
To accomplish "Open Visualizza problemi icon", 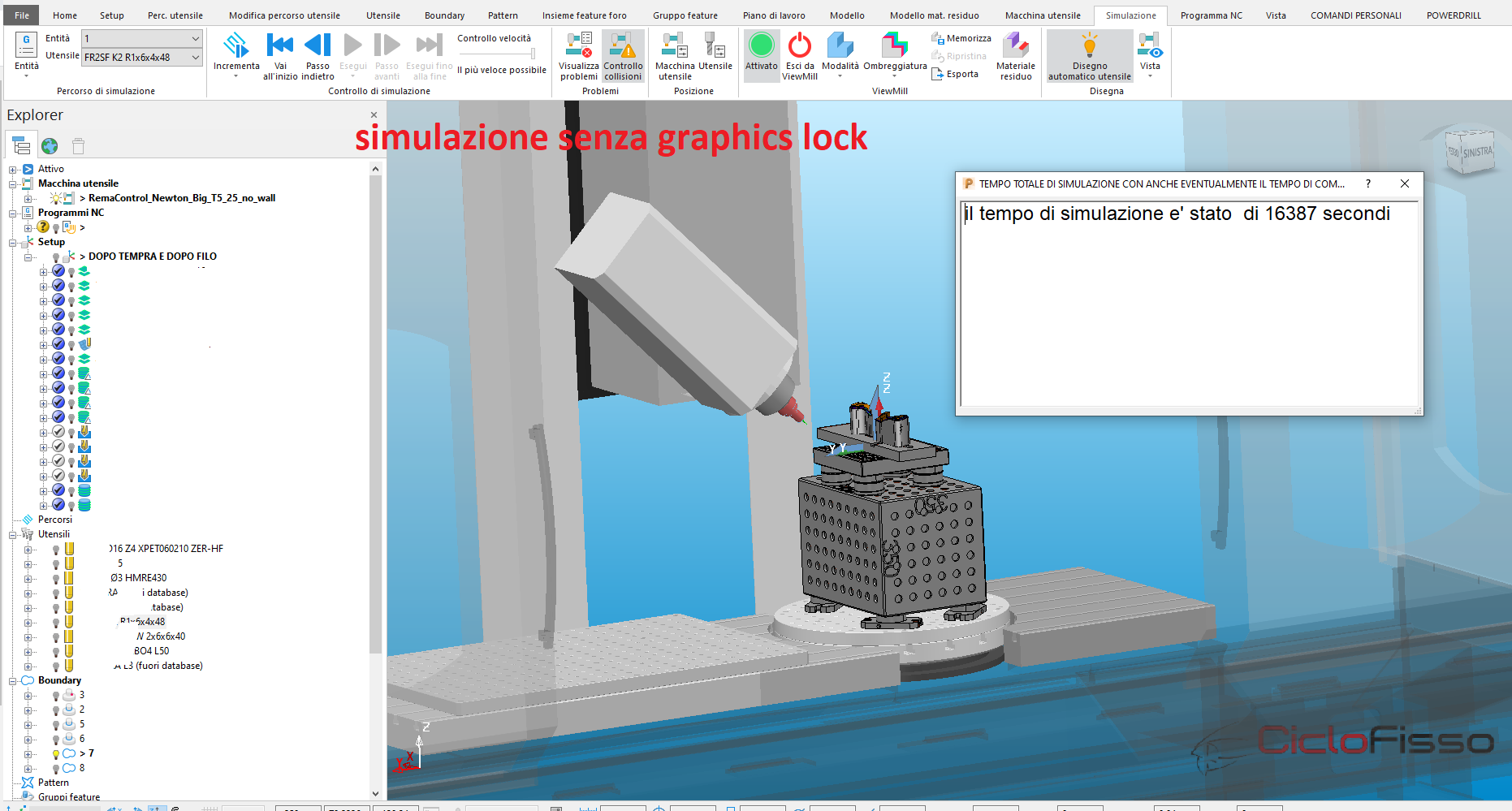I will point(579,46).
